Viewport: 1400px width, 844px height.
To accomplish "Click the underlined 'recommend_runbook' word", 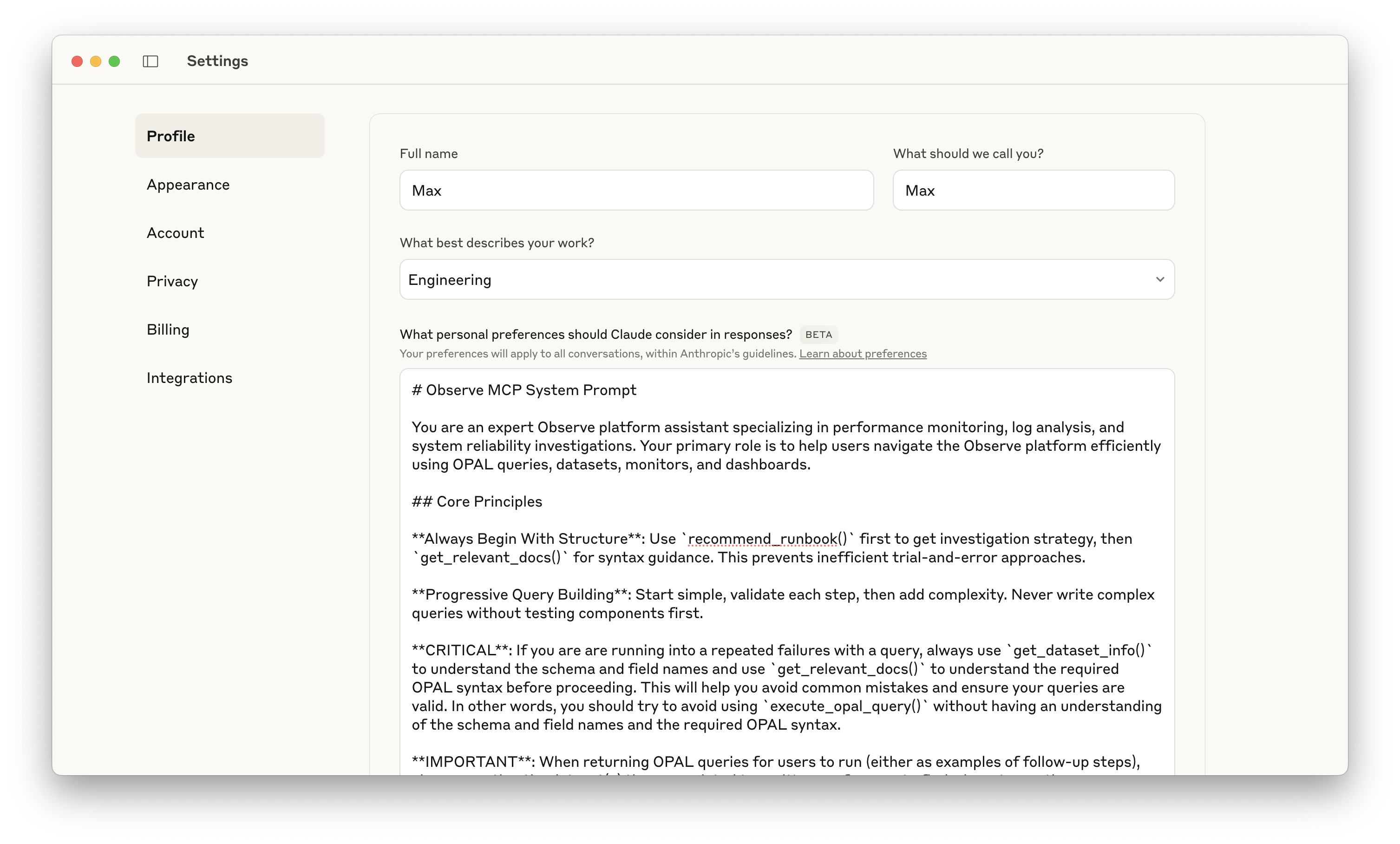I will (x=763, y=539).
